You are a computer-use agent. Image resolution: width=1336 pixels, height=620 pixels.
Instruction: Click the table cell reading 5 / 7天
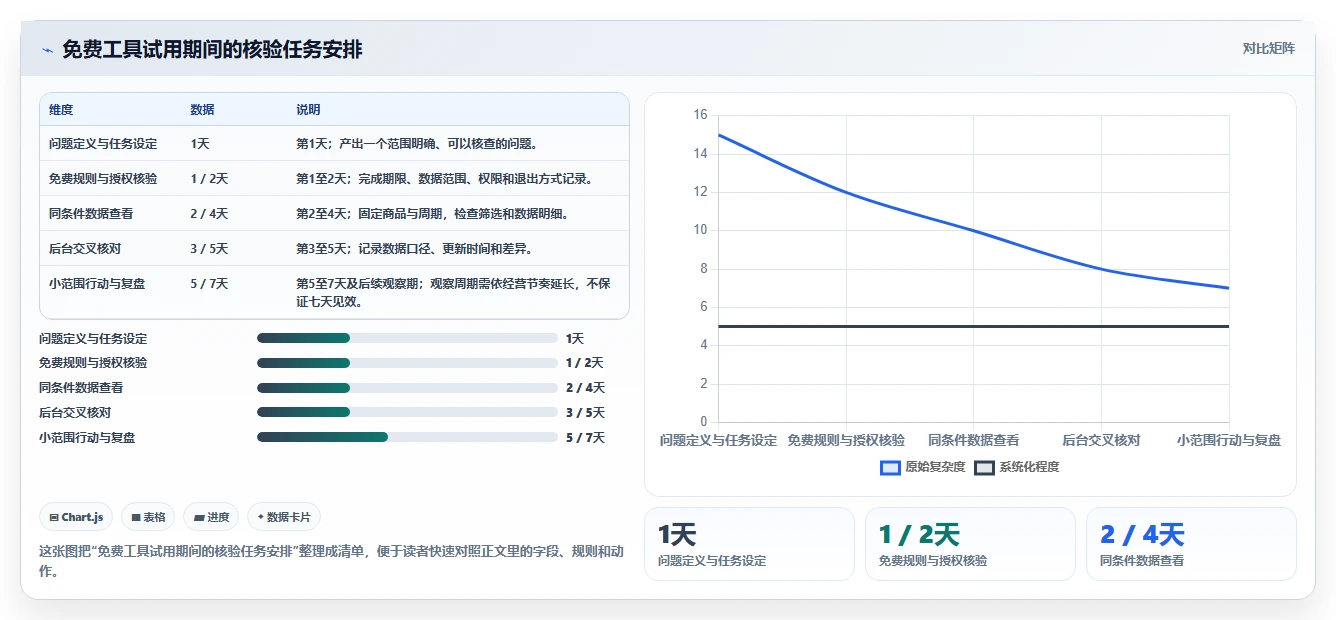209,284
